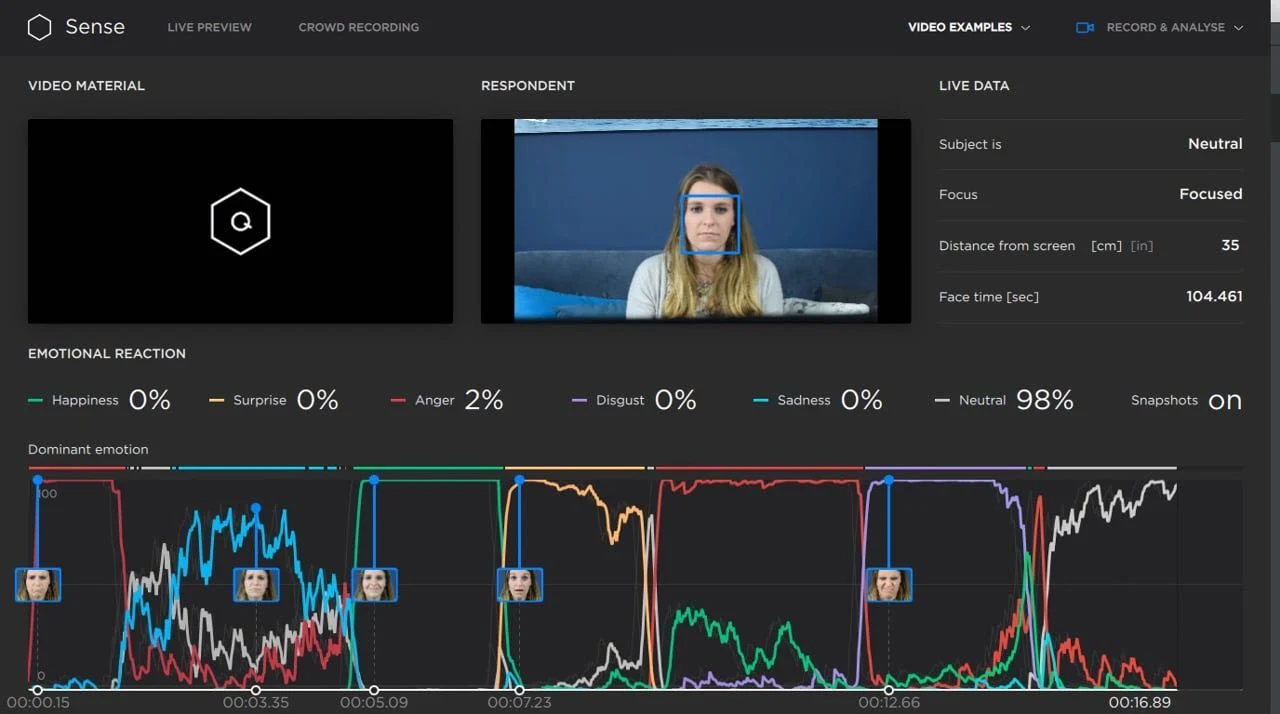
Task: Click the Face time value 104.461
Action: pos(1214,297)
